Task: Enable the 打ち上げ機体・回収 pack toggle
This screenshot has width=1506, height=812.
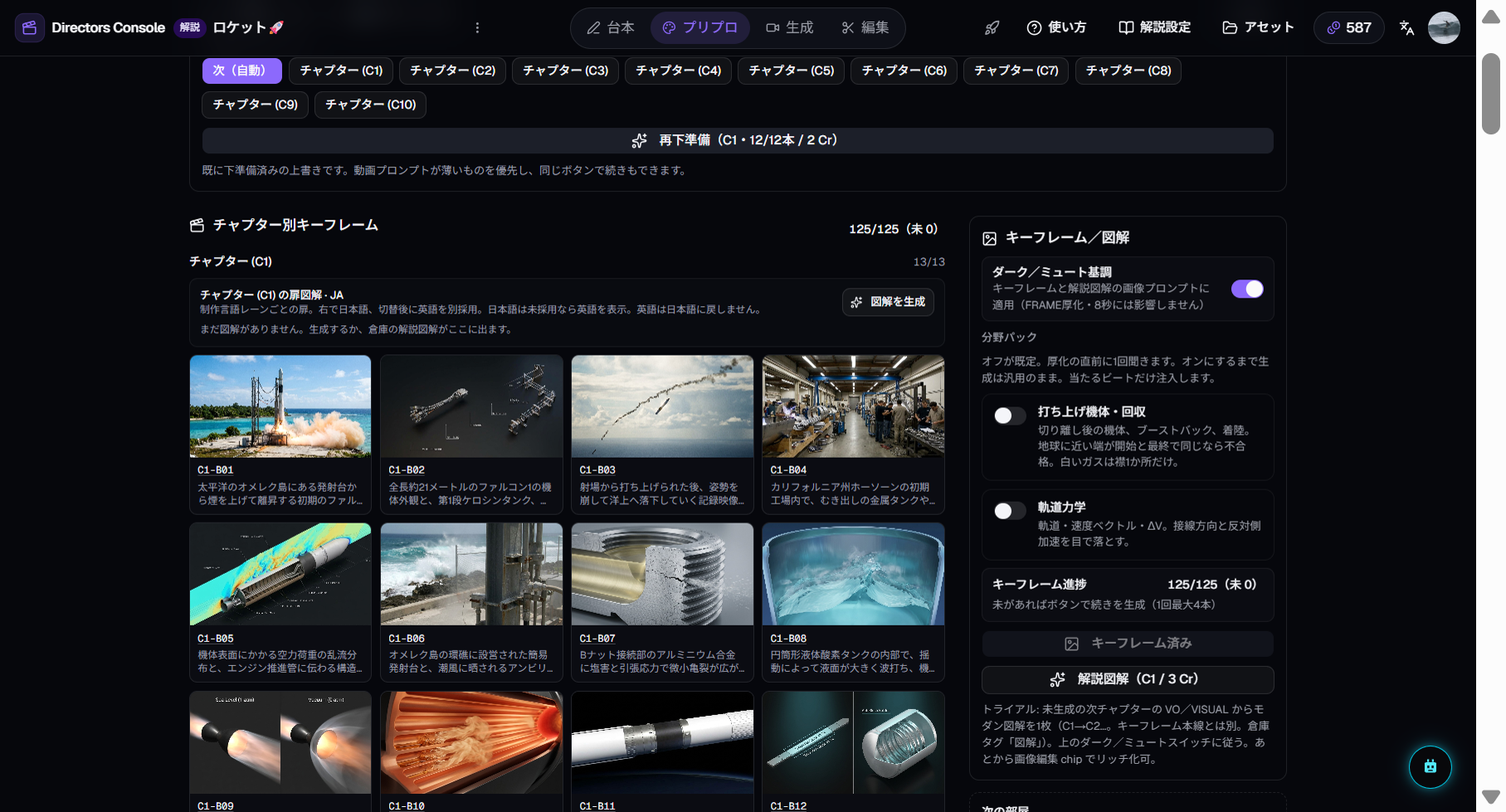Action: point(1010,416)
